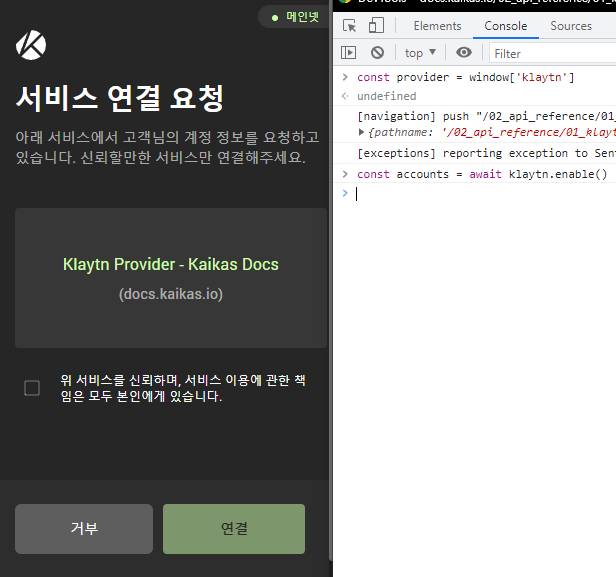Image resolution: width=616 pixels, height=577 pixels.
Task: Click the 연결 connect button
Action: (234, 529)
